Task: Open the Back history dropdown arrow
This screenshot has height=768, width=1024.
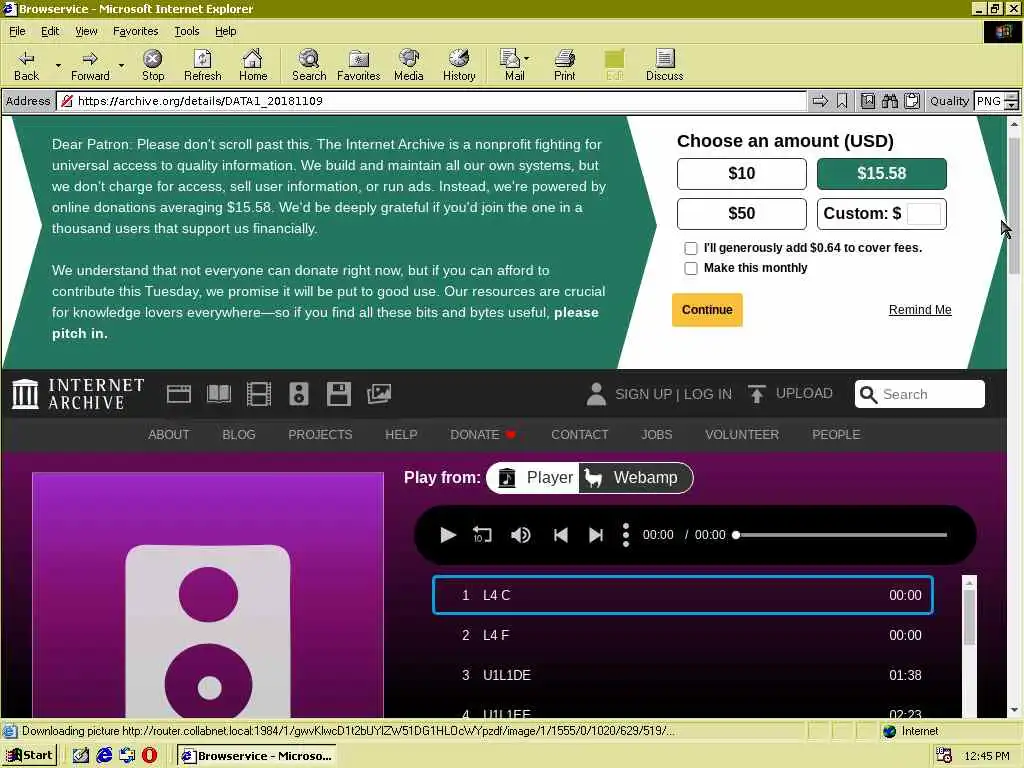Action: coord(58,65)
